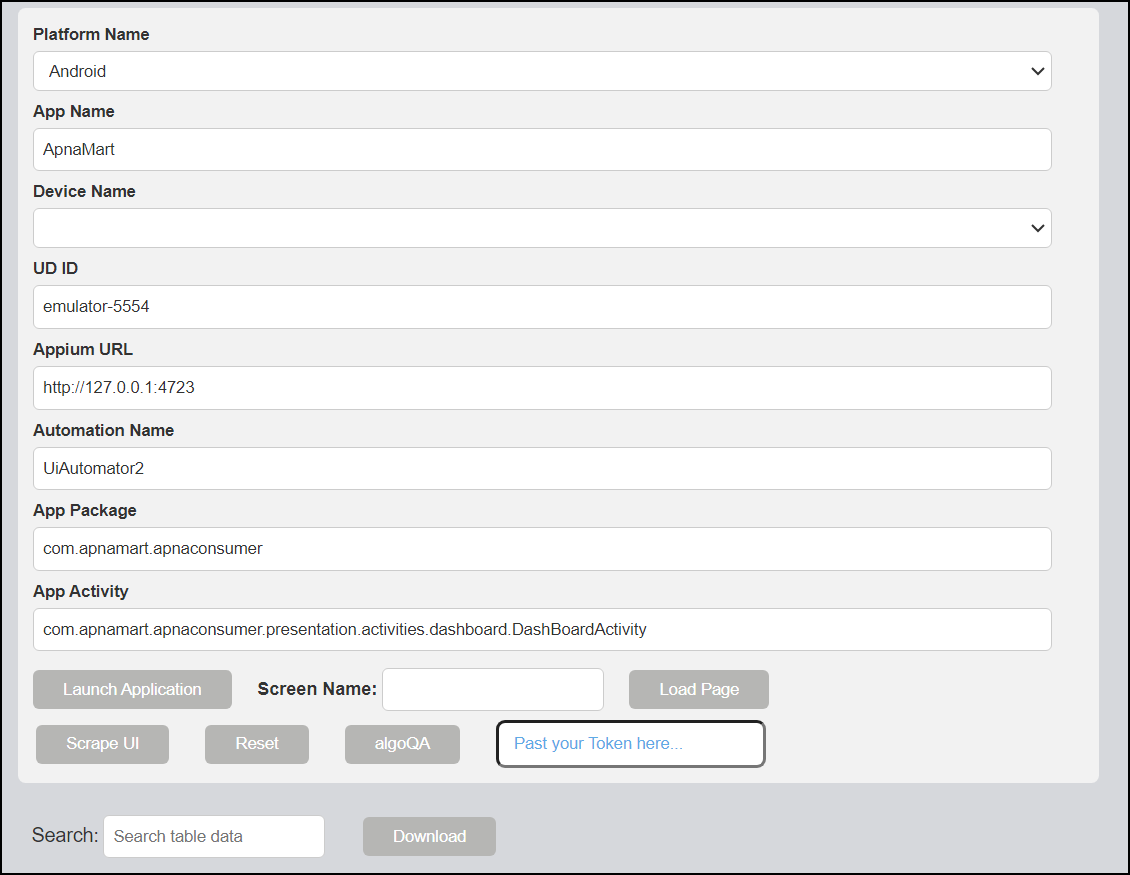Select the Automation Name field showing UiAutomator2

pyautogui.click(x=542, y=468)
